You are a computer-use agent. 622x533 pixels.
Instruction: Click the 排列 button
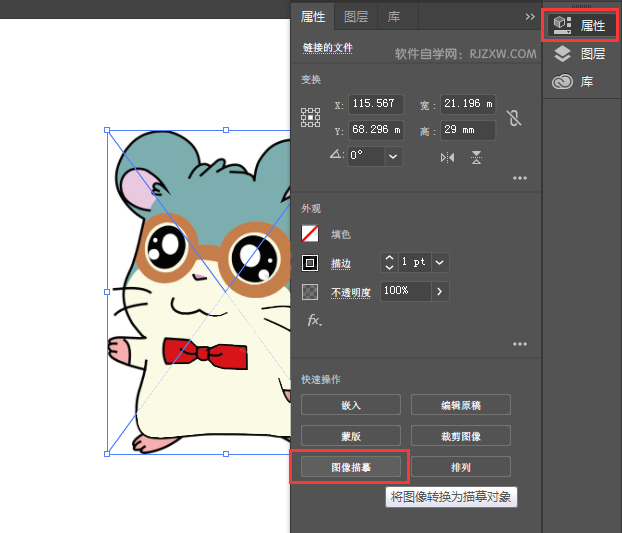[461, 467]
